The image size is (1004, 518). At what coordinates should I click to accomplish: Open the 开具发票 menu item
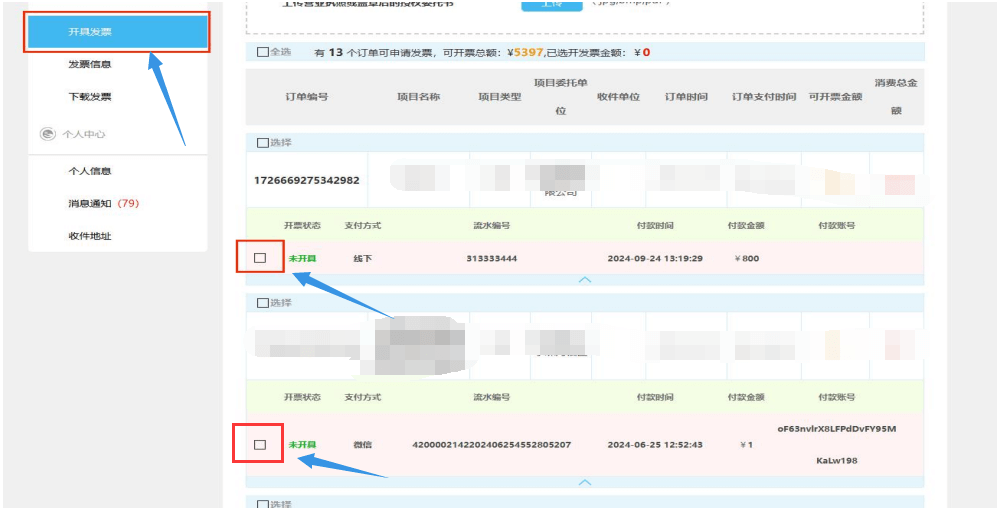(x=90, y=32)
